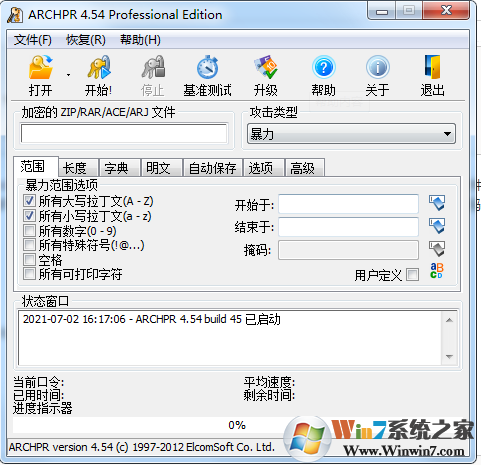Switch to the 长度 tab

point(78,168)
